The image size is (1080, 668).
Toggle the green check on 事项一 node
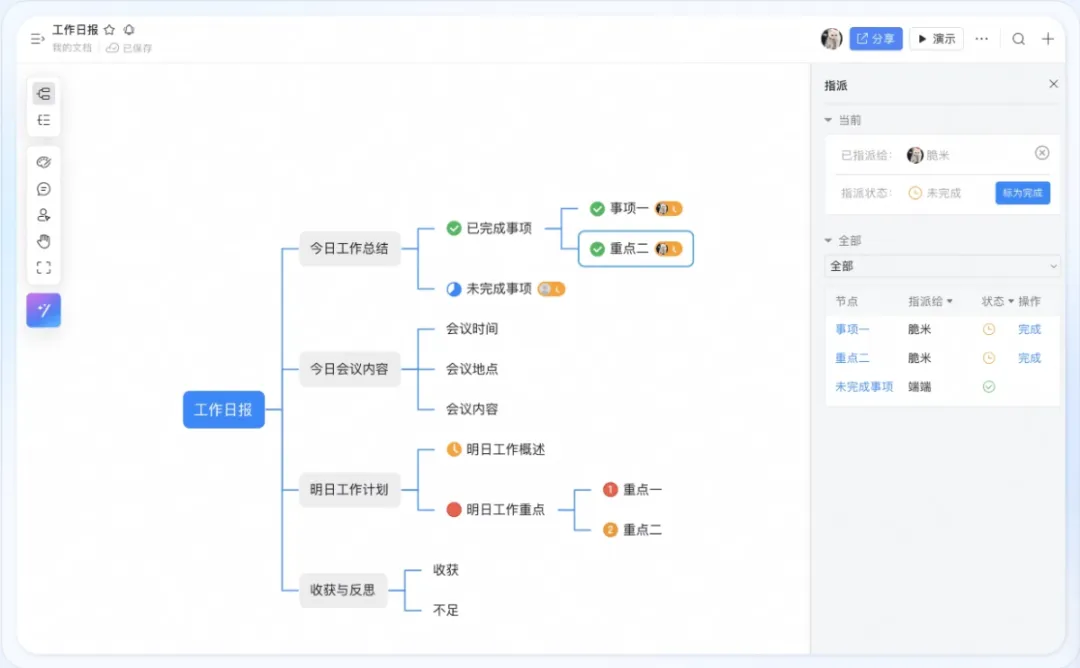click(x=597, y=208)
